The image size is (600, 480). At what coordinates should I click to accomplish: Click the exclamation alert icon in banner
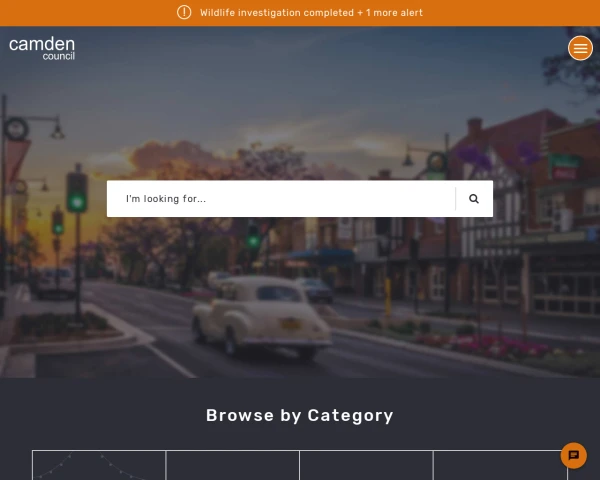(x=184, y=12)
